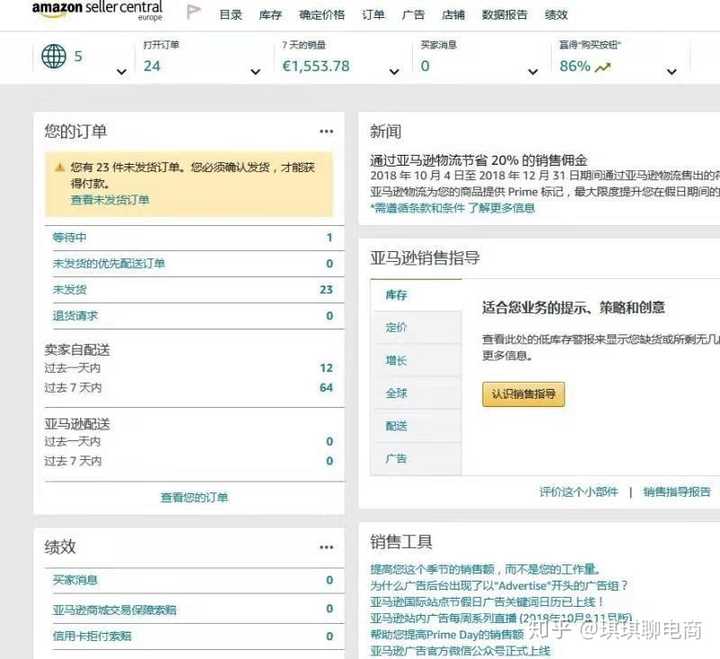Open the 广告 menu in top navigation
The width and height of the screenshot is (720, 659).
point(413,15)
